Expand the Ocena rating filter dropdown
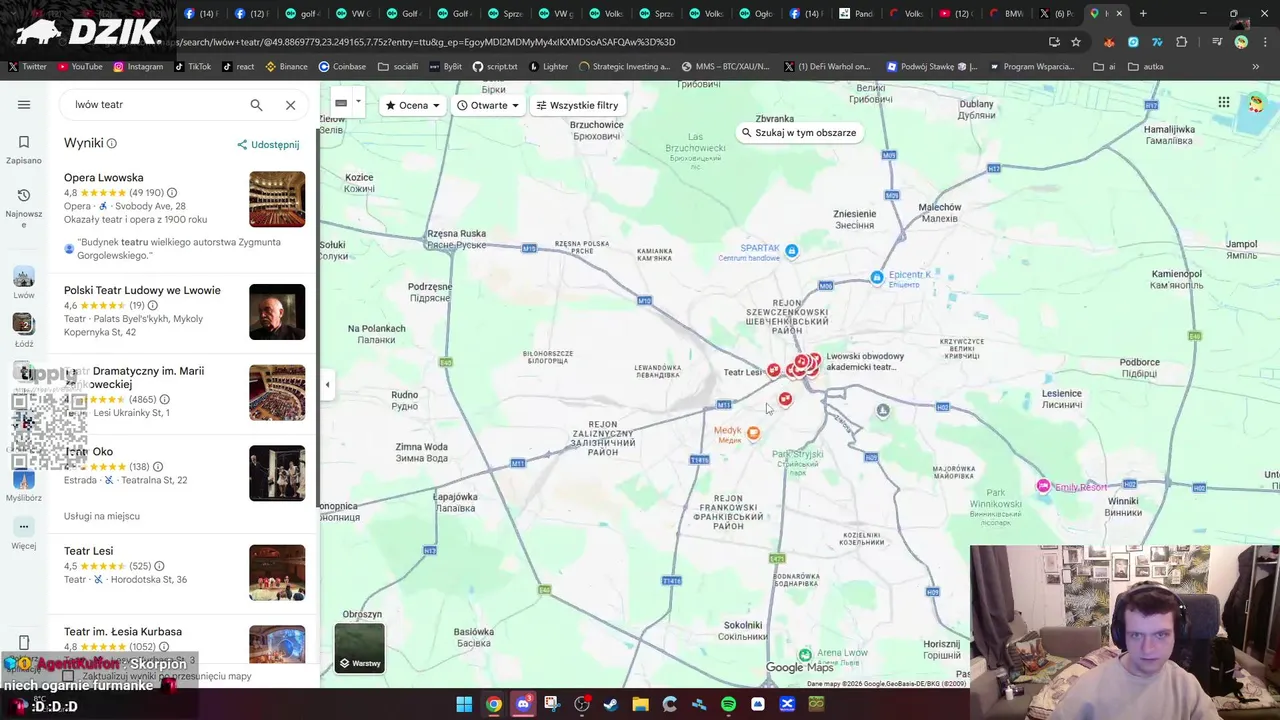1280x720 pixels. 413,105
